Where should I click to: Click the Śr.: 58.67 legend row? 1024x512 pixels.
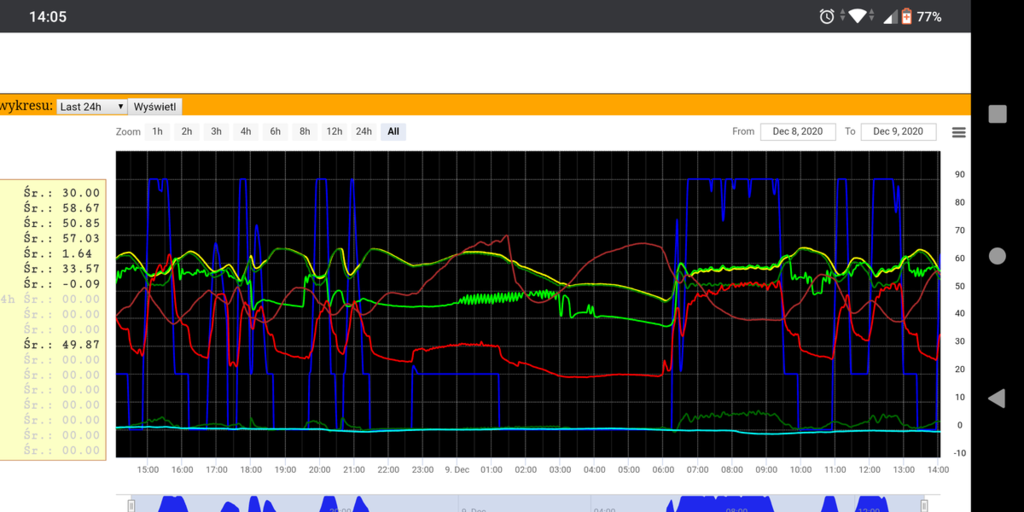[62, 208]
